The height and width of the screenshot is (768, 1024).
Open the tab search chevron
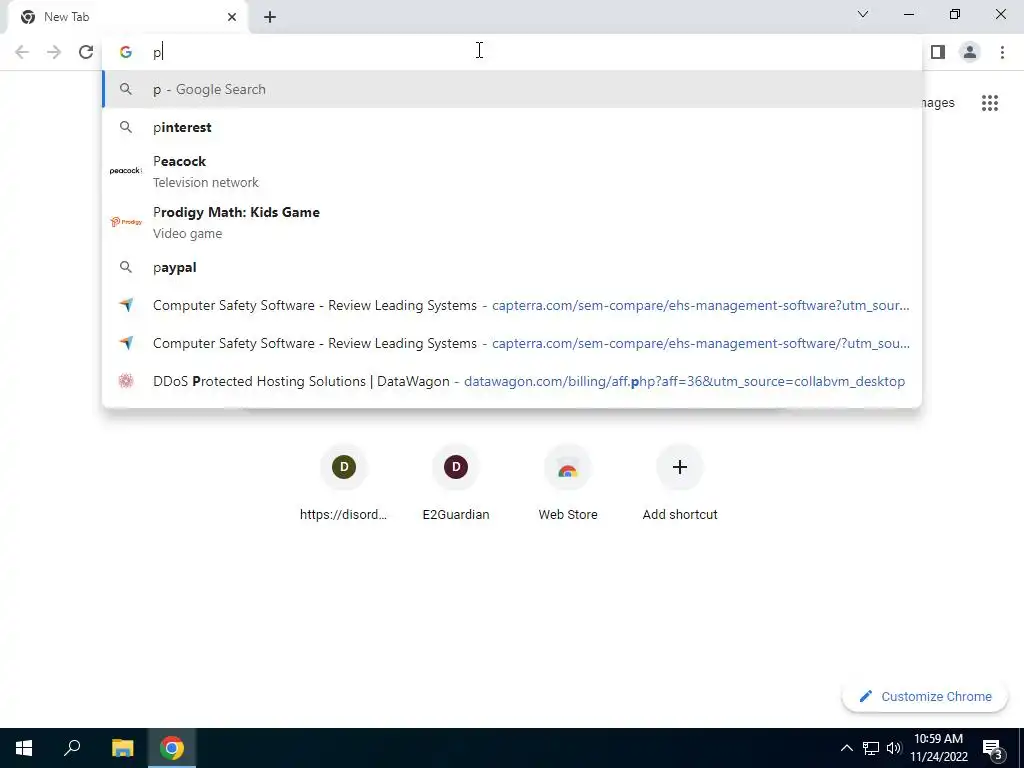[x=863, y=14]
